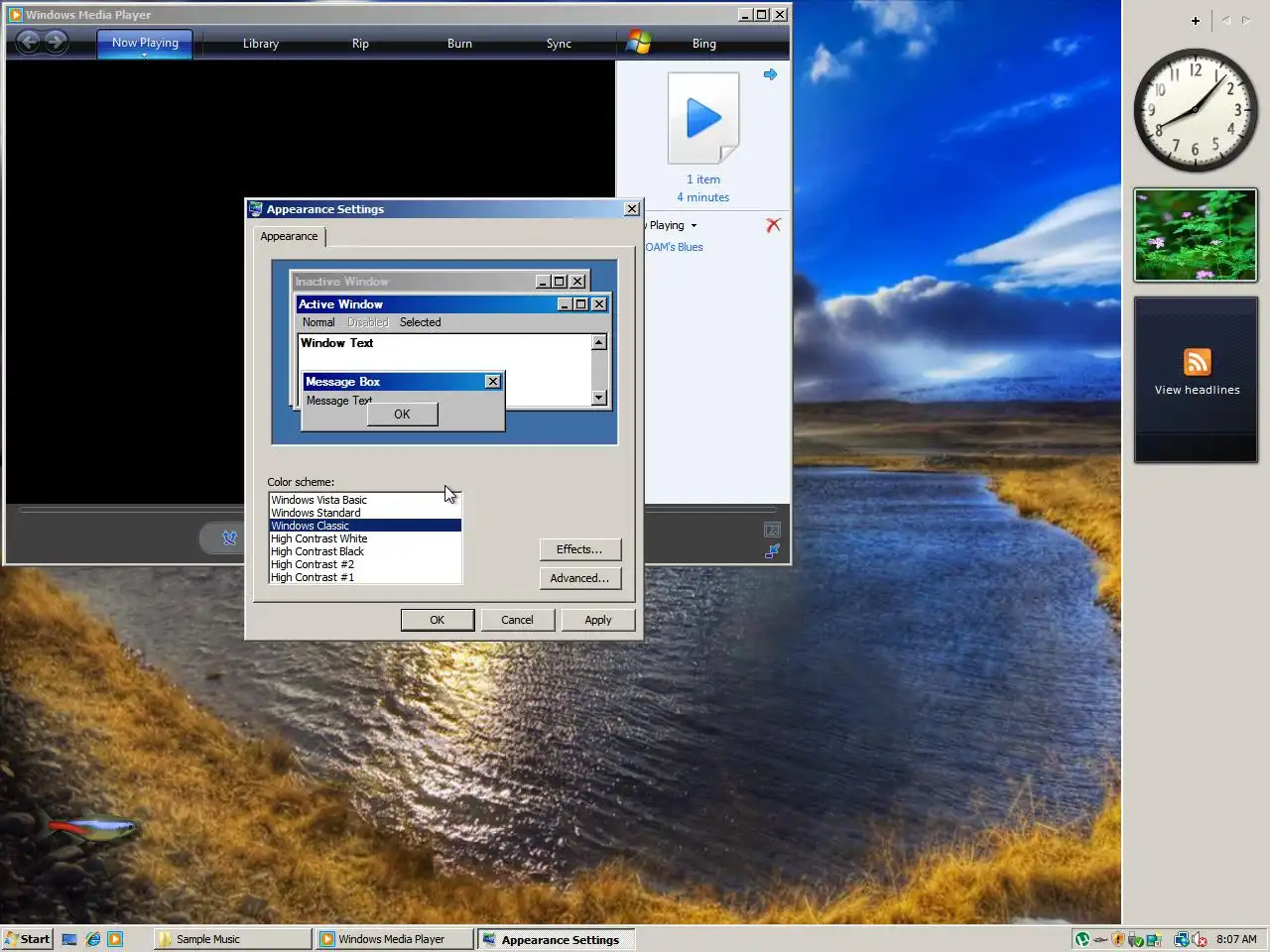Select Windows Classic color scheme
This screenshot has width=1270, height=952.
(x=364, y=526)
